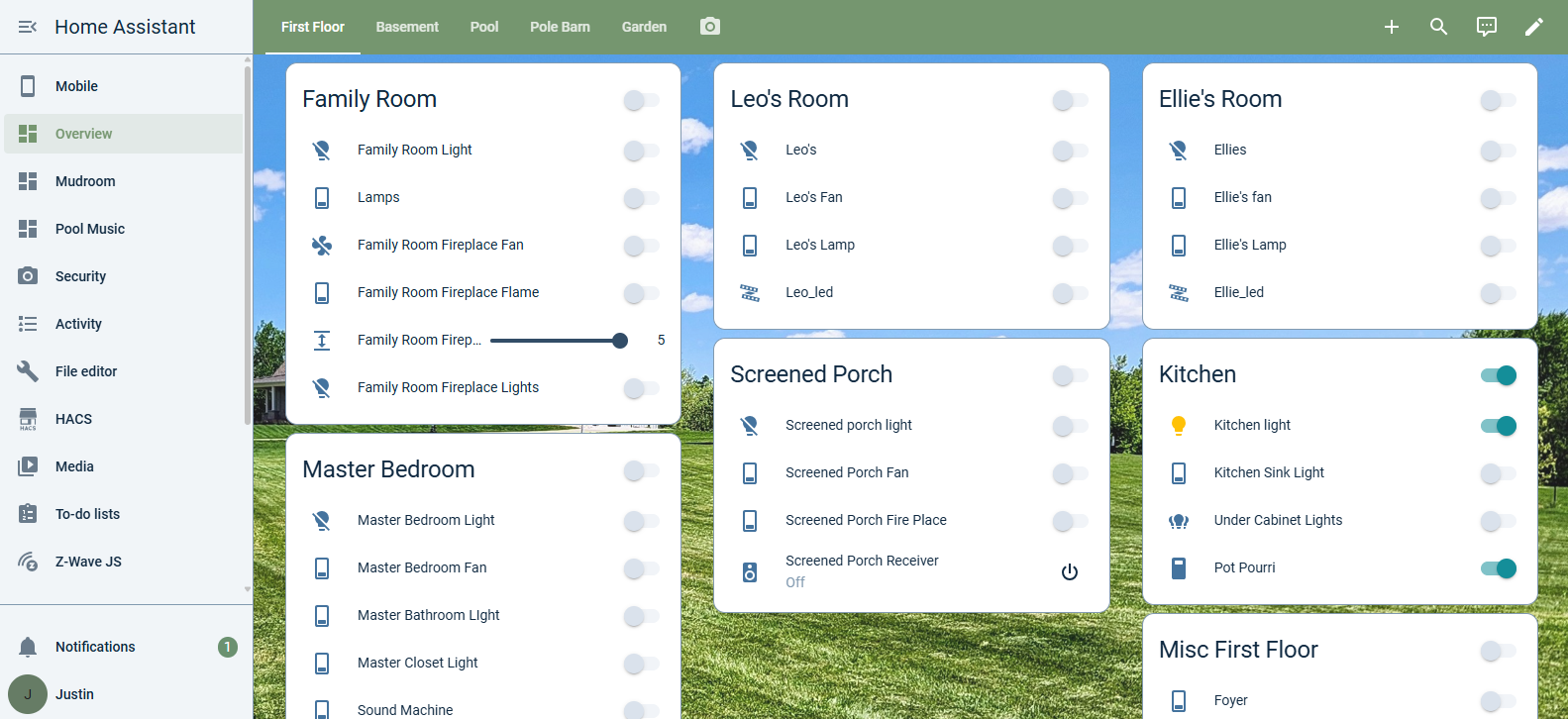
Task: Open the assistant chat icon
Action: click(x=1487, y=27)
